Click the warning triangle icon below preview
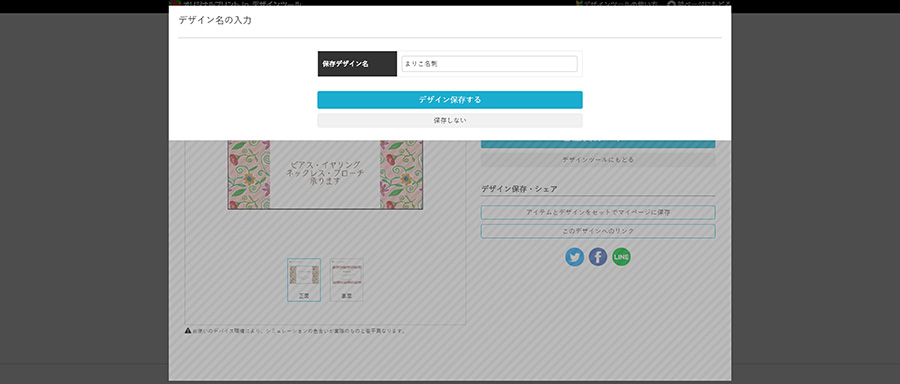The image size is (900, 384). [x=188, y=331]
